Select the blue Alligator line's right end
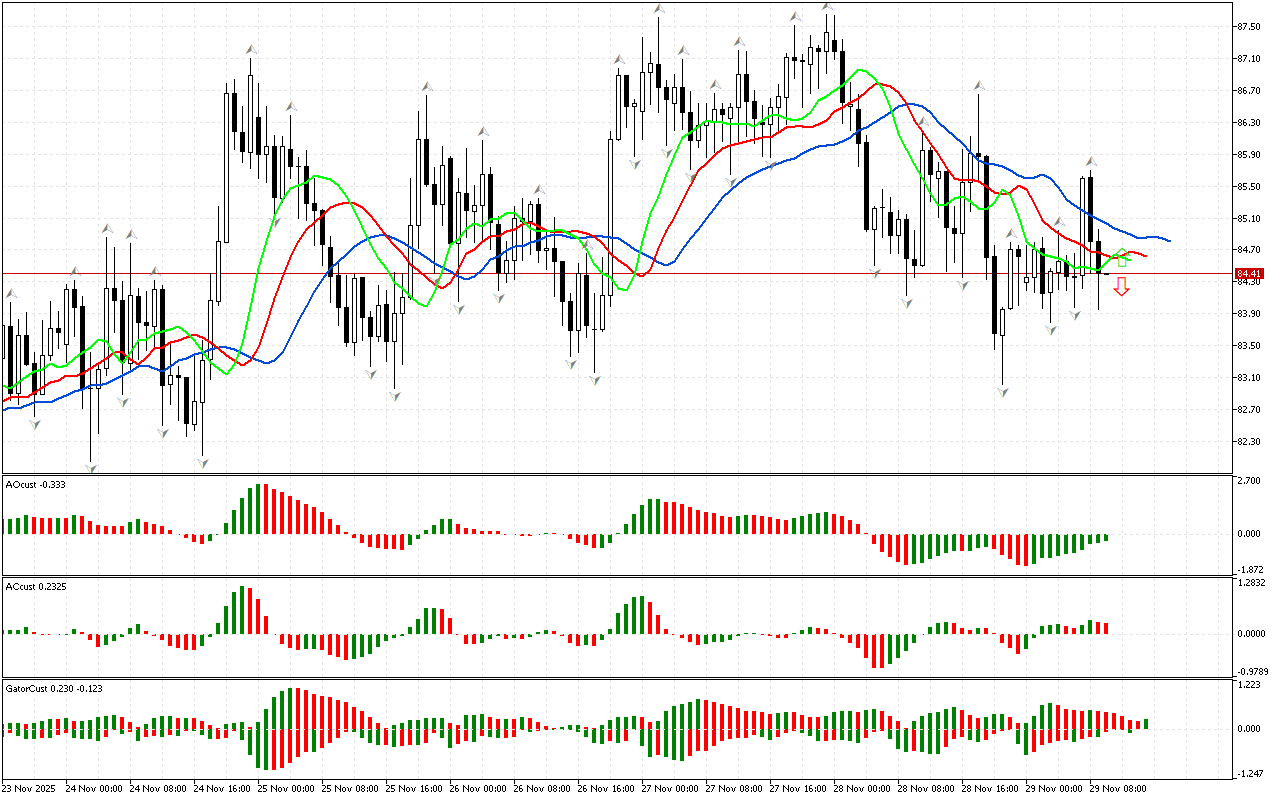The height and width of the screenshot is (800, 1280). point(1168,240)
